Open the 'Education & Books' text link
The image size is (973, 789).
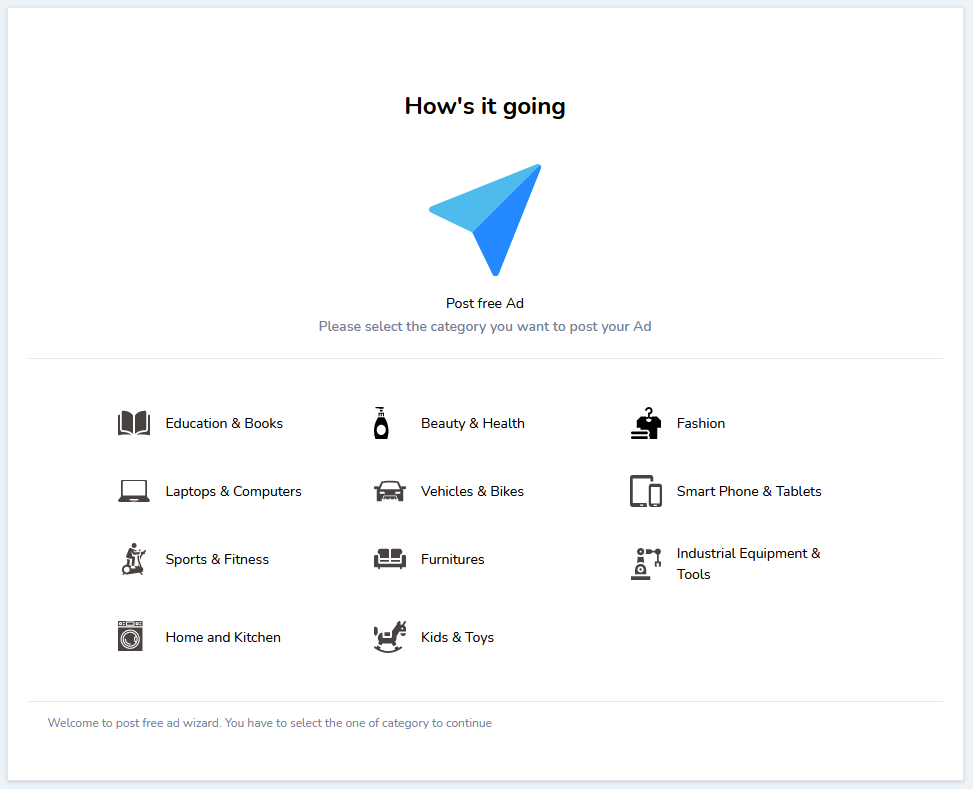[x=224, y=423]
